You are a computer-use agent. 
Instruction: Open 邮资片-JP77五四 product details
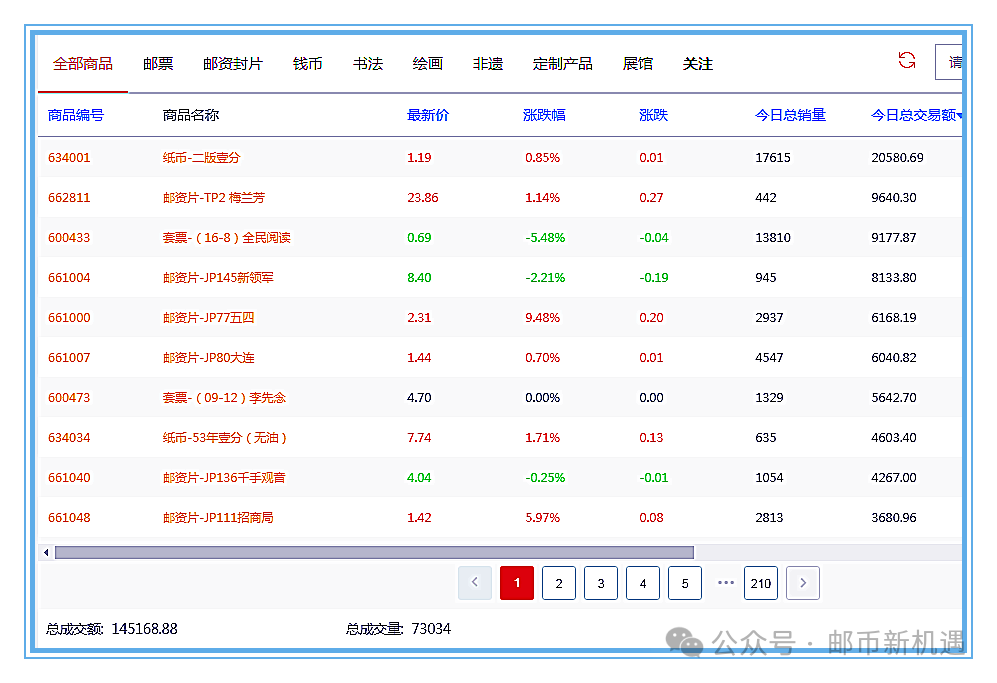[208, 318]
